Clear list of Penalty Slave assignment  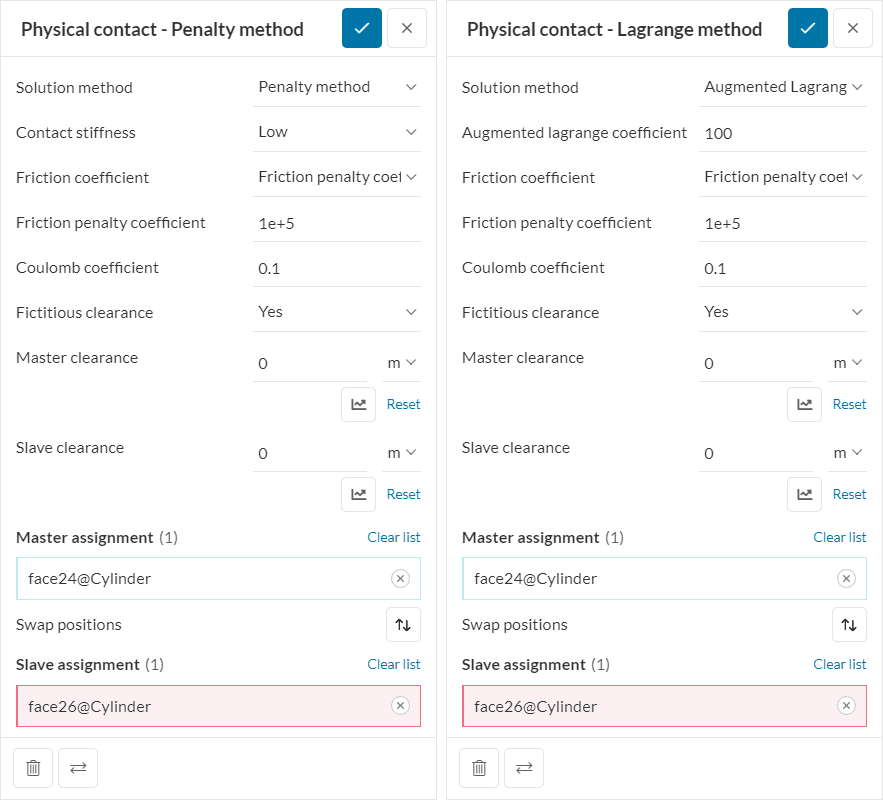pyautogui.click(x=393, y=664)
